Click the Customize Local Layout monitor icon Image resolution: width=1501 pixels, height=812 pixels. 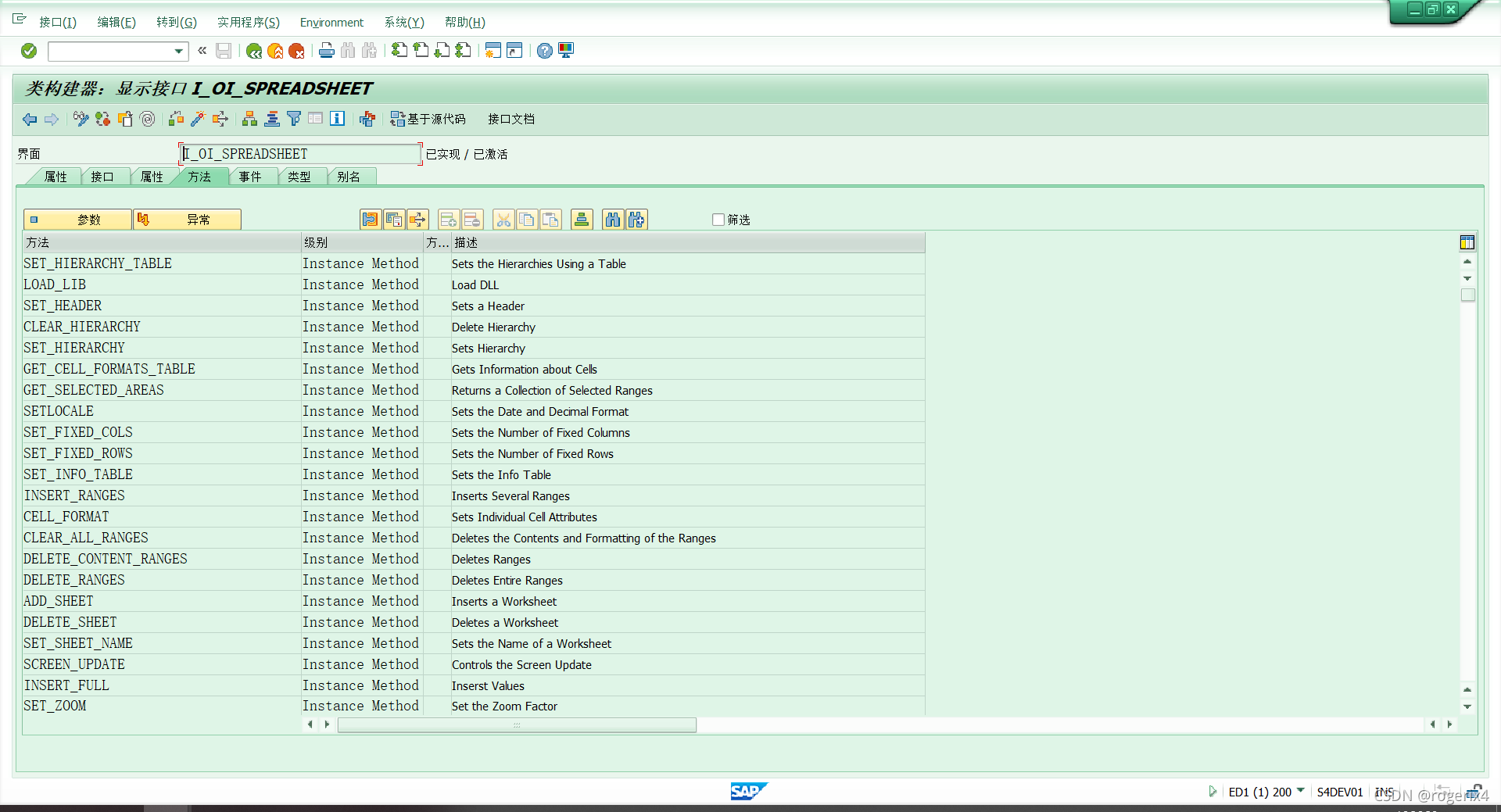[x=566, y=51]
